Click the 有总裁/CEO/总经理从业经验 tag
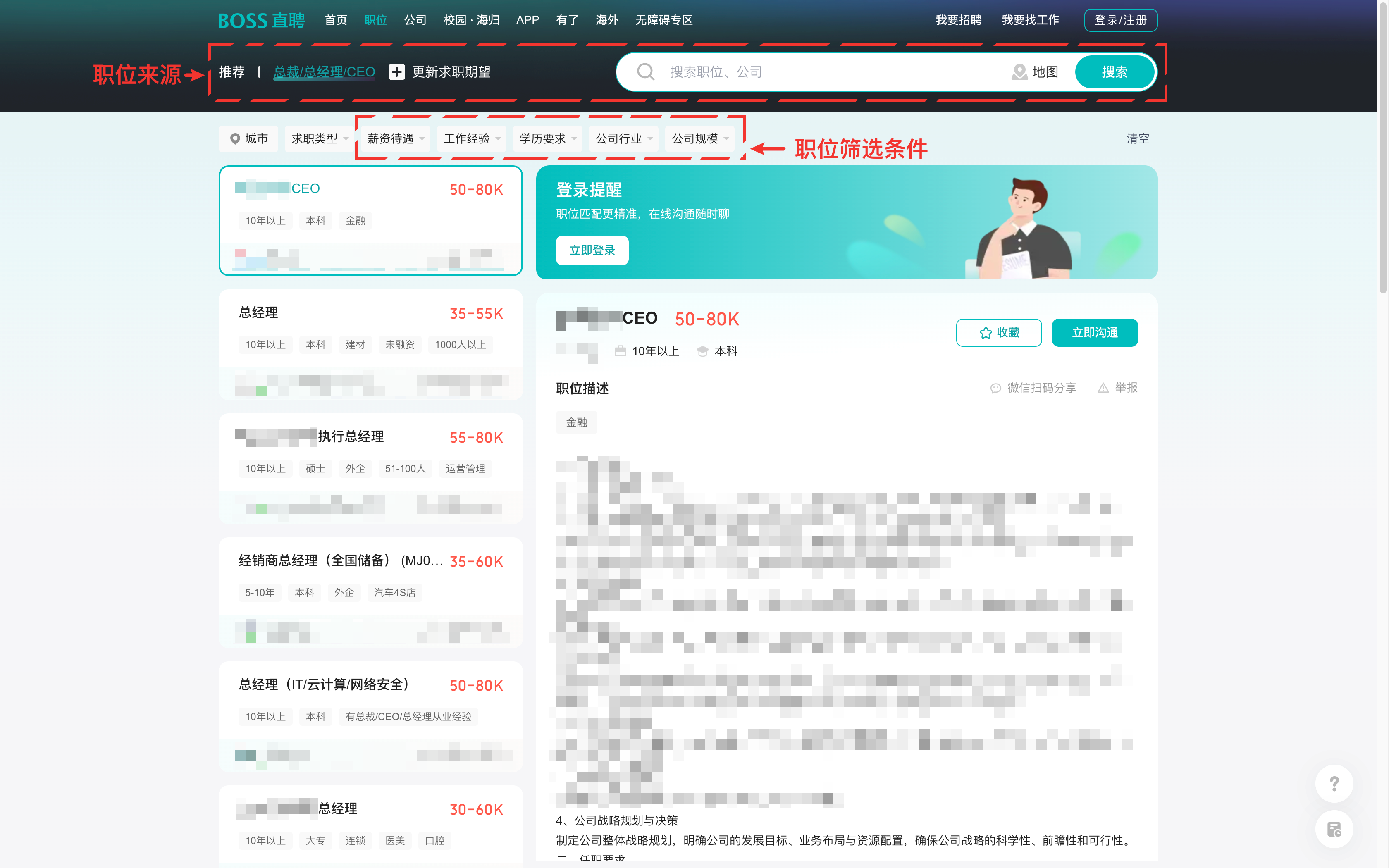The height and width of the screenshot is (868, 1389). point(409,716)
